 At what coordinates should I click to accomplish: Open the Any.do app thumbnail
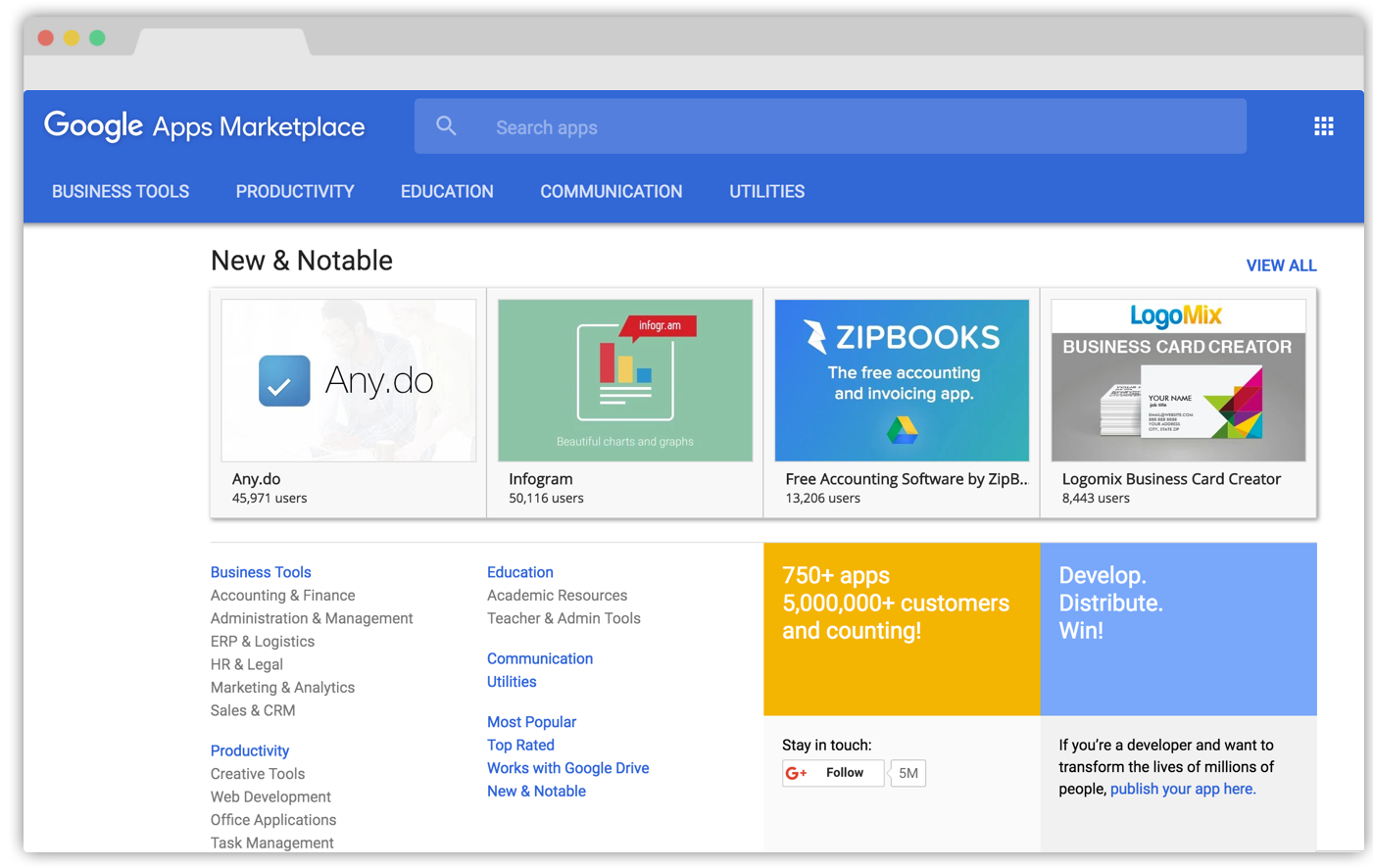[349, 380]
